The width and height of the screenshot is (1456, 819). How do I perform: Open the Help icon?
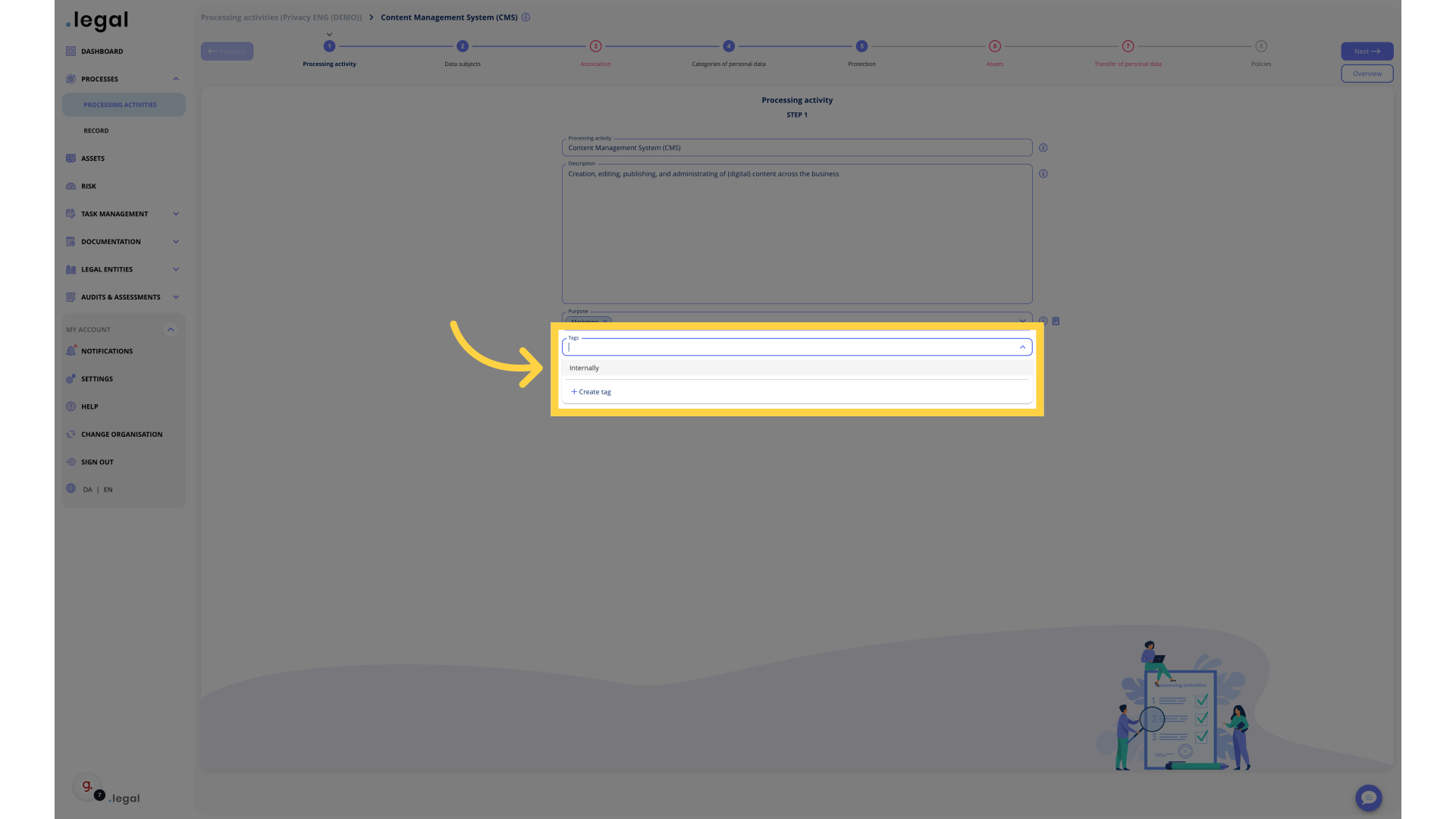[71, 406]
